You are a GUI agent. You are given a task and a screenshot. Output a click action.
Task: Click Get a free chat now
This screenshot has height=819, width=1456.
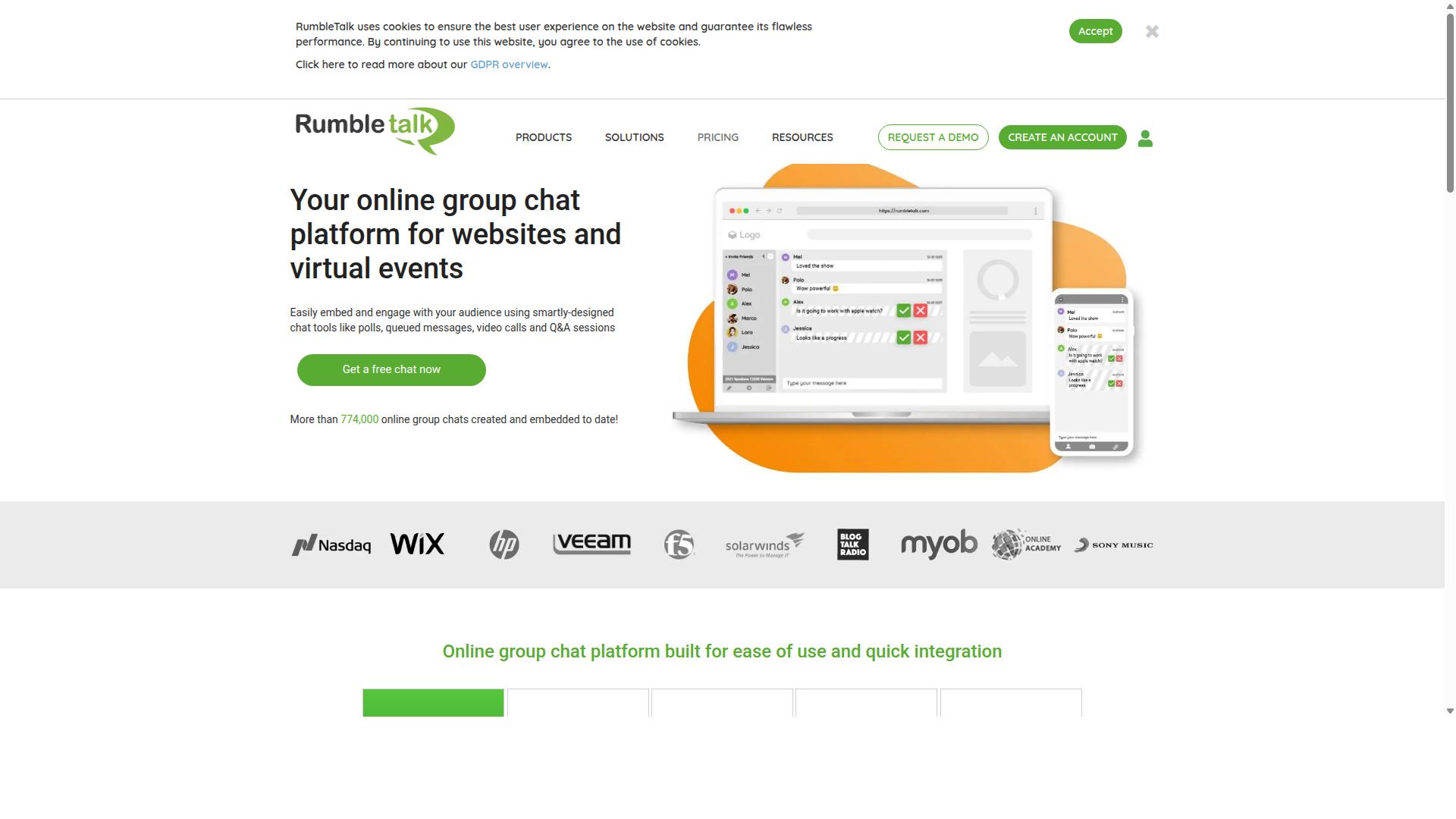[391, 370]
